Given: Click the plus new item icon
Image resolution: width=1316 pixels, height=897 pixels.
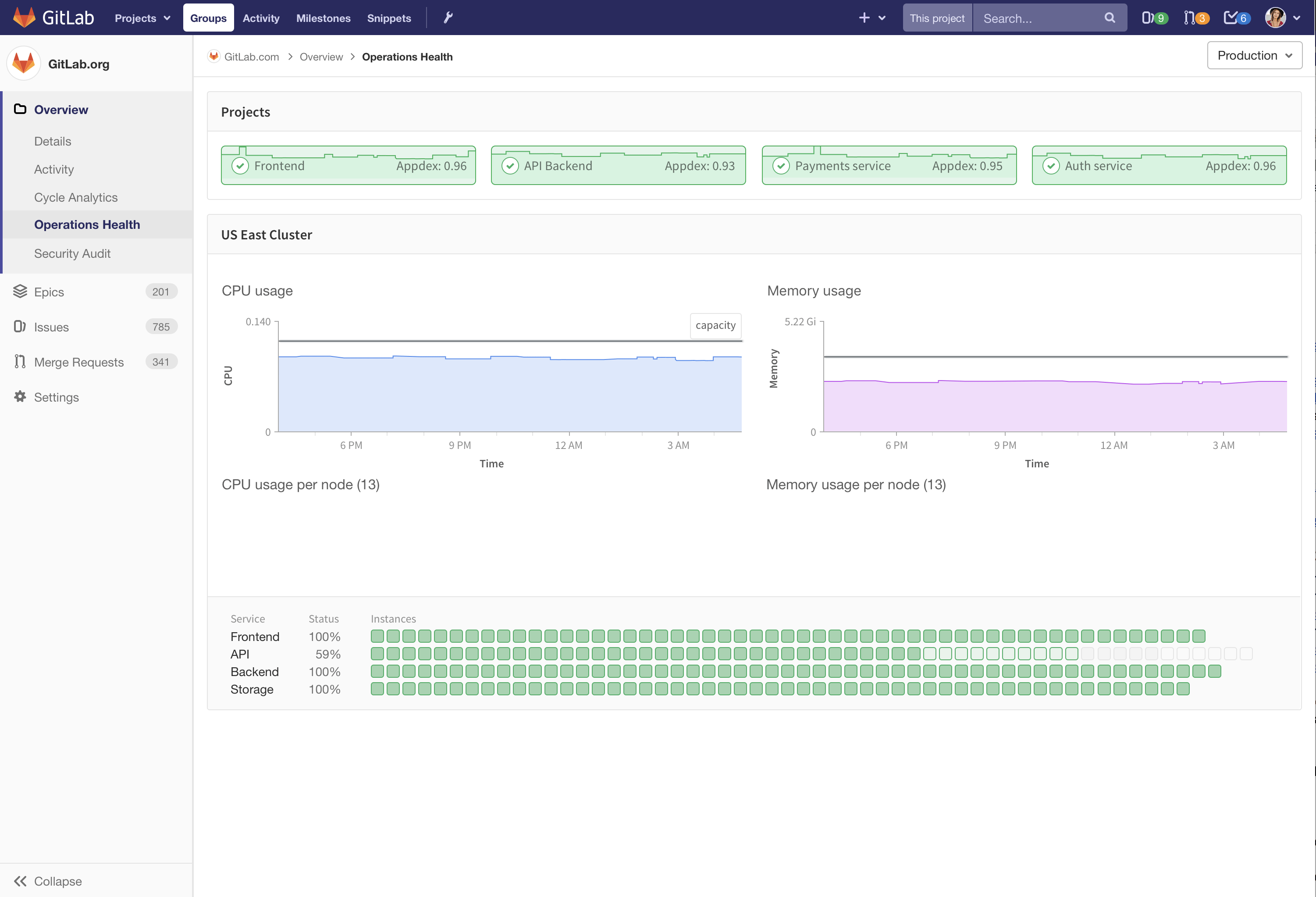Looking at the screenshot, I should 864,18.
